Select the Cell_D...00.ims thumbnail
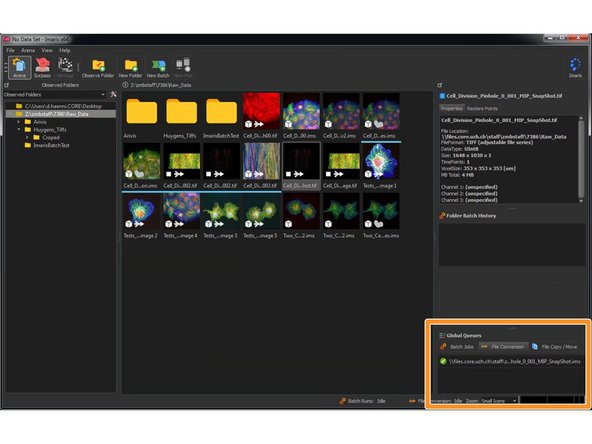Viewport: 592px width, 444px height. 301,111
